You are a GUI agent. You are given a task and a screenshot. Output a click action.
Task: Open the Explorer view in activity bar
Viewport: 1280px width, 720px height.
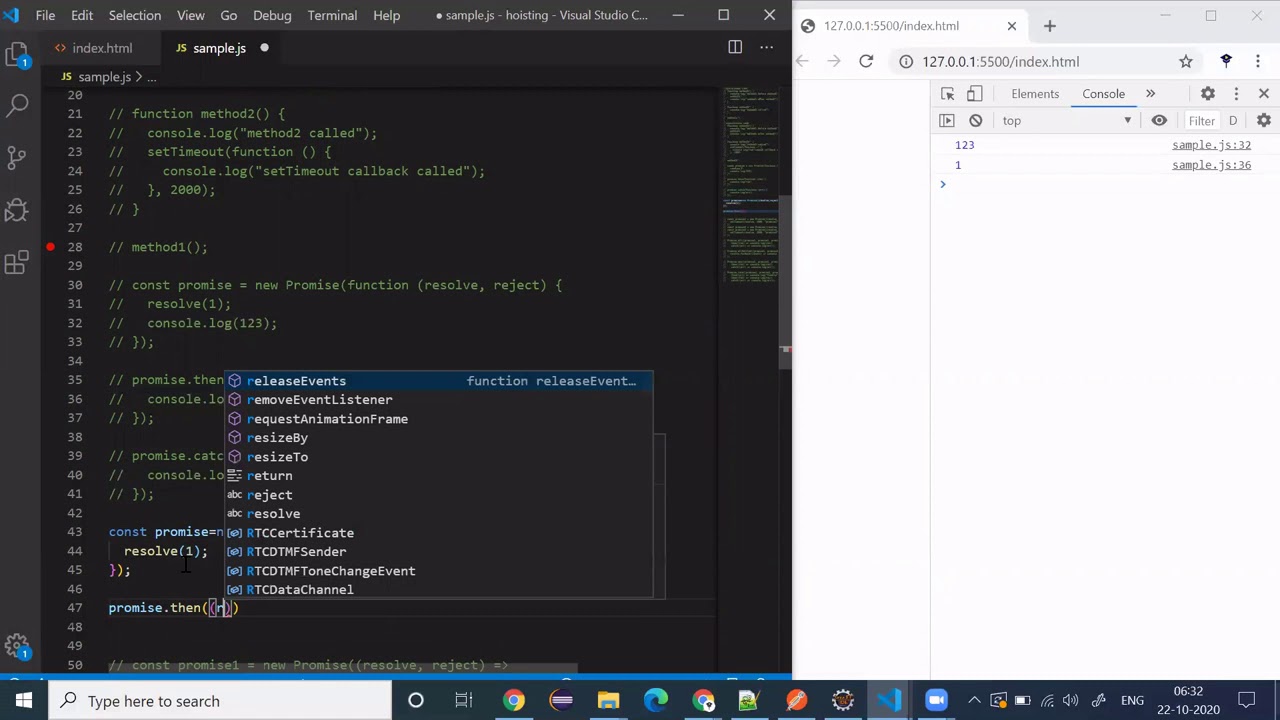tap(17, 55)
